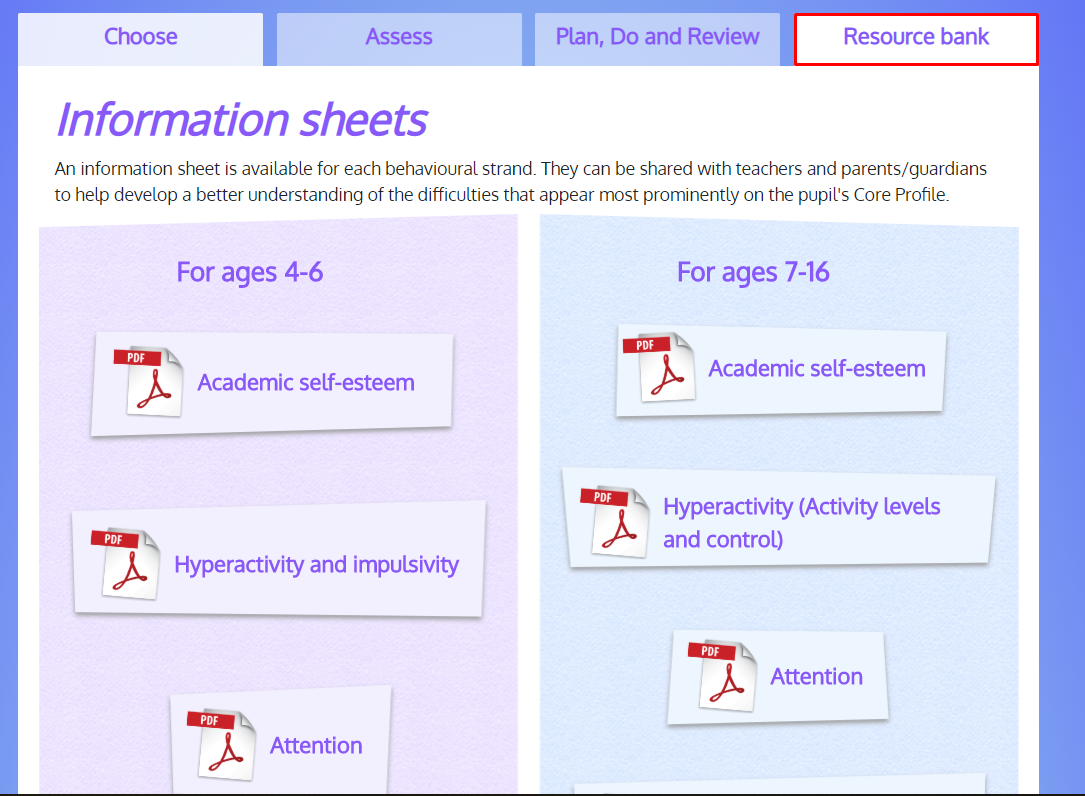Open the Hyperactivity and impulsivity information sheet
1085x796 pixels.
316,565
